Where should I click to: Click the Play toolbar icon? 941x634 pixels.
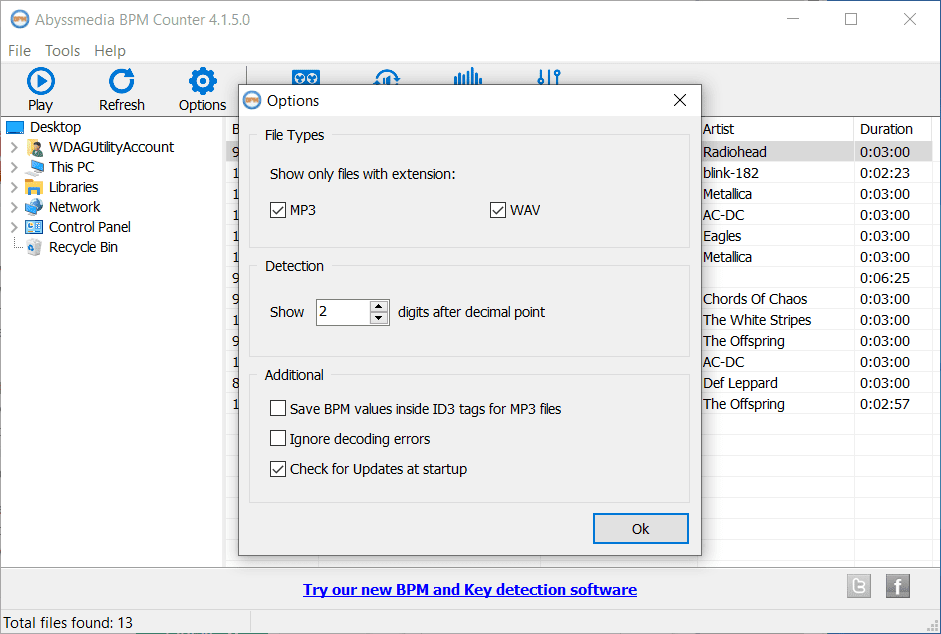(40, 82)
